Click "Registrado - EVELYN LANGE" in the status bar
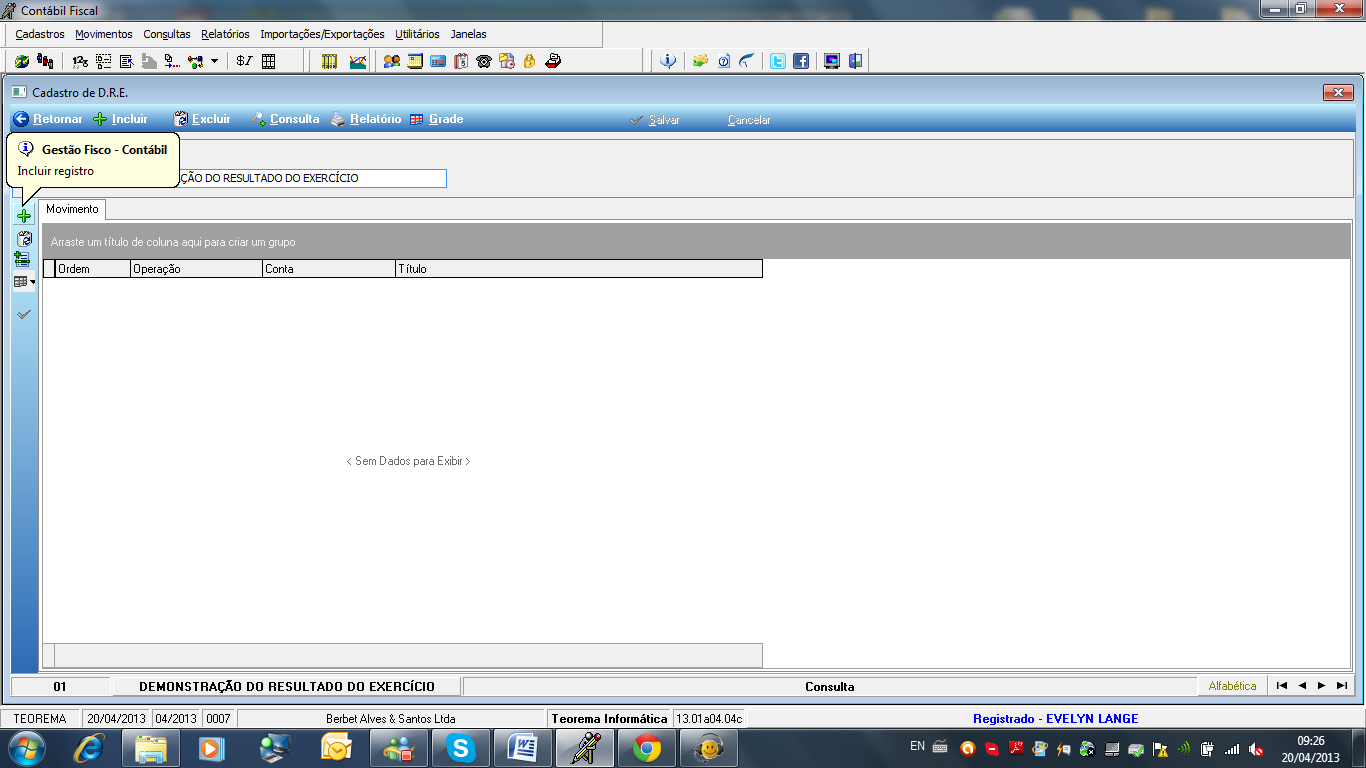This screenshot has width=1366, height=768. [1055, 718]
